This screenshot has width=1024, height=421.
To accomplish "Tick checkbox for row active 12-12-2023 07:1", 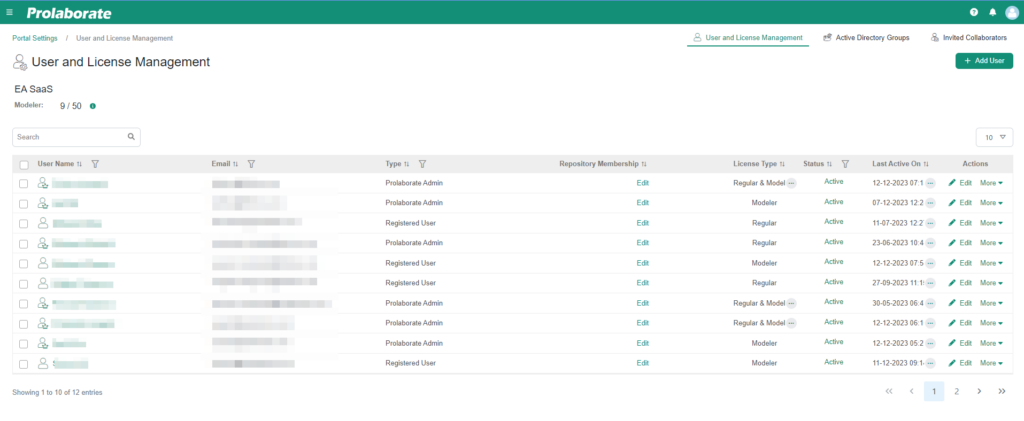I will [24, 184].
